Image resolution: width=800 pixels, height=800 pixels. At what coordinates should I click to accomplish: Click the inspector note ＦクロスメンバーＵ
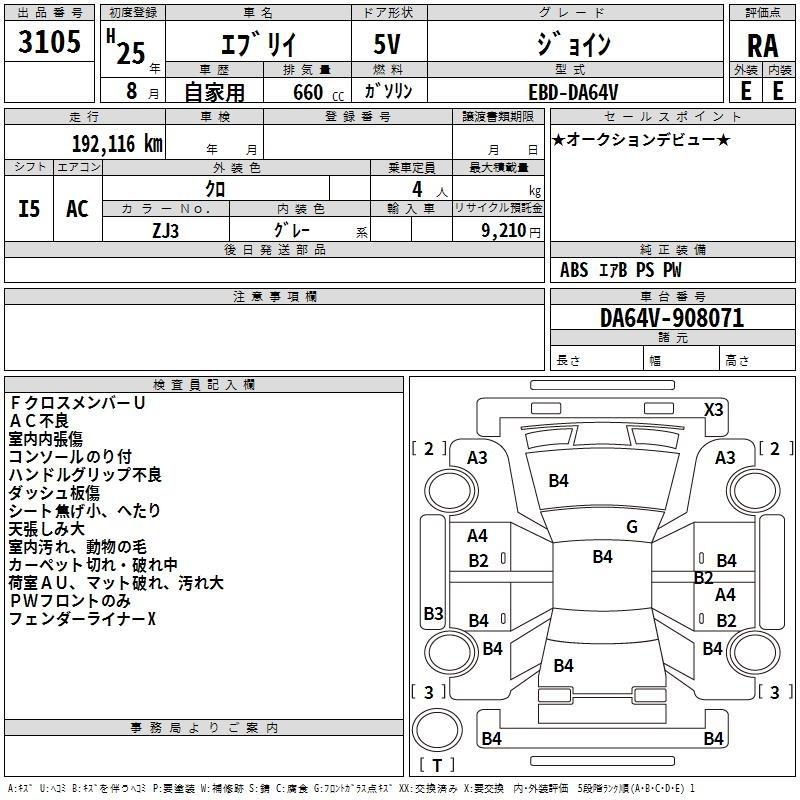[x=77, y=403]
